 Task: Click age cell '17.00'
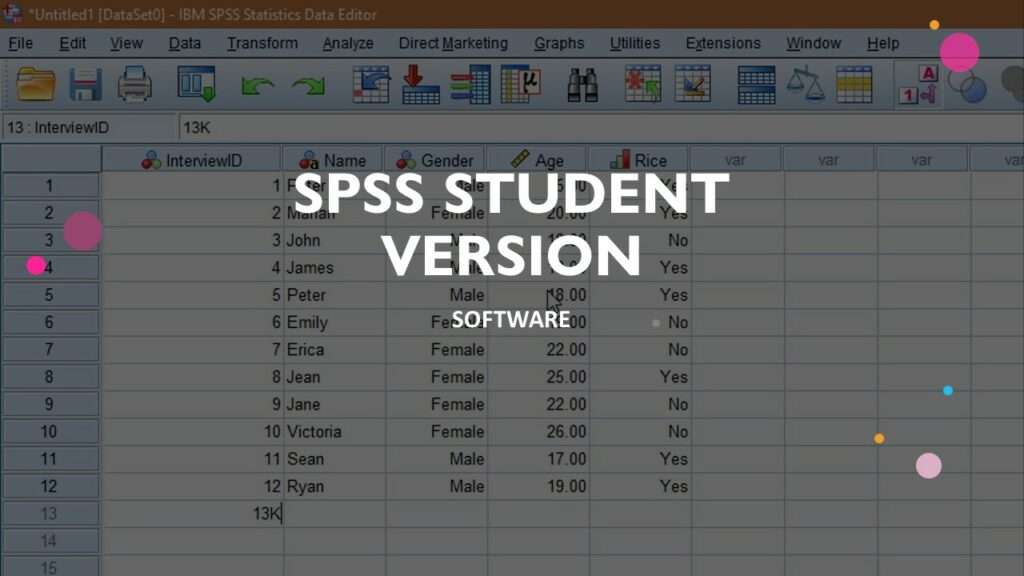pos(539,459)
